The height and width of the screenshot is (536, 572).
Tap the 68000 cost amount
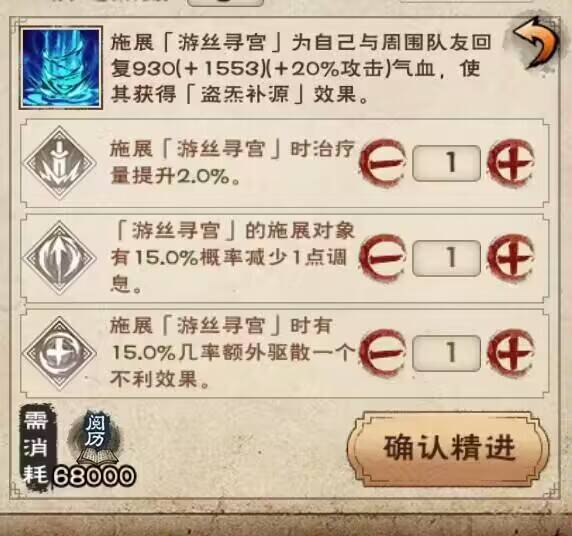[94, 476]
